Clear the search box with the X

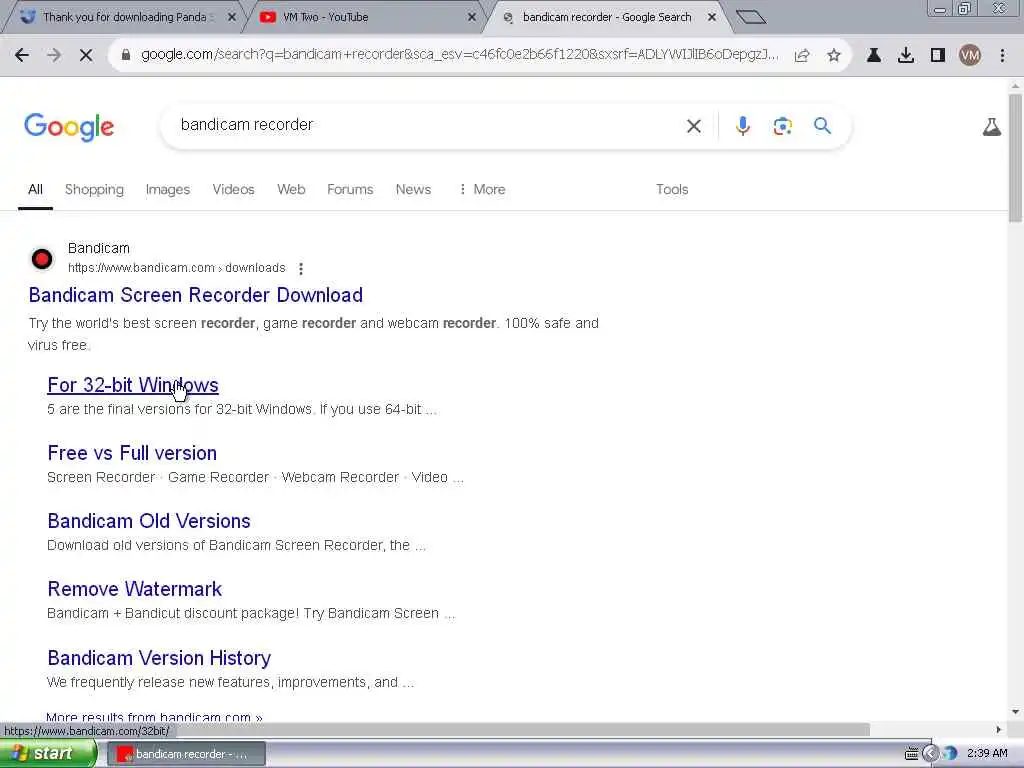(x=694, y=126)
